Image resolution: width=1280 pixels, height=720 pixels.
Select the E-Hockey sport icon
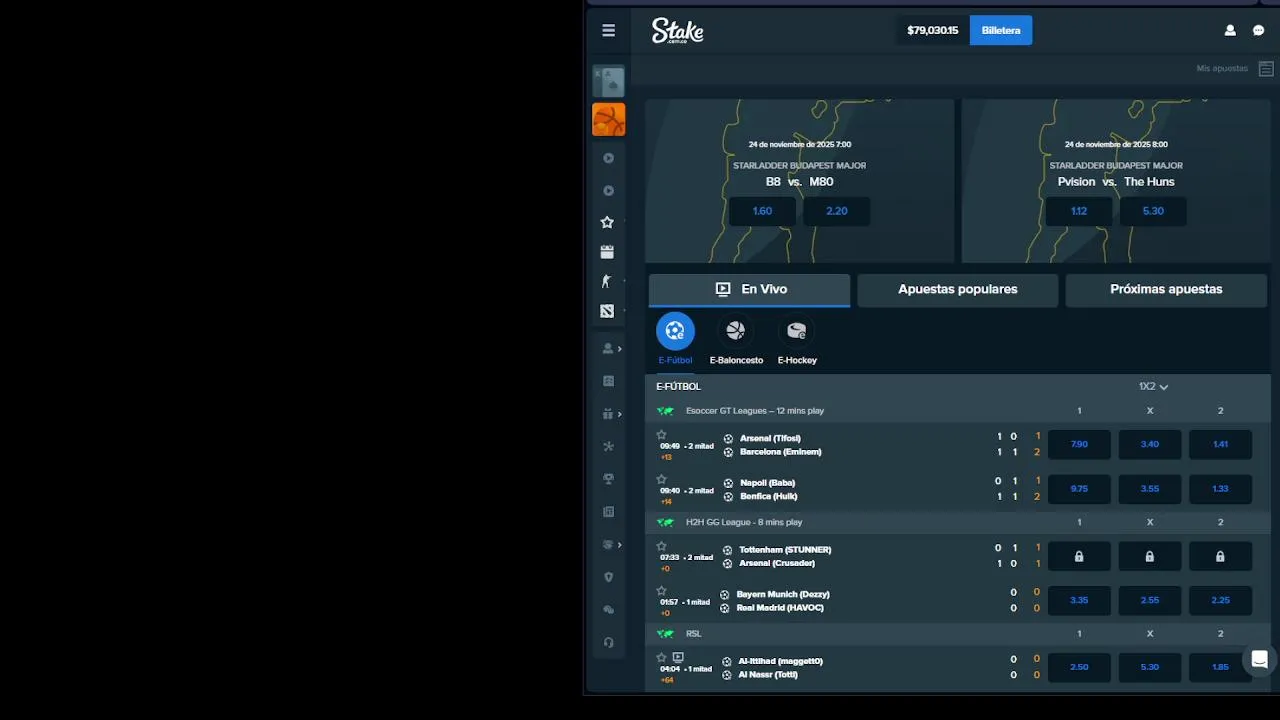pos(797,331)
